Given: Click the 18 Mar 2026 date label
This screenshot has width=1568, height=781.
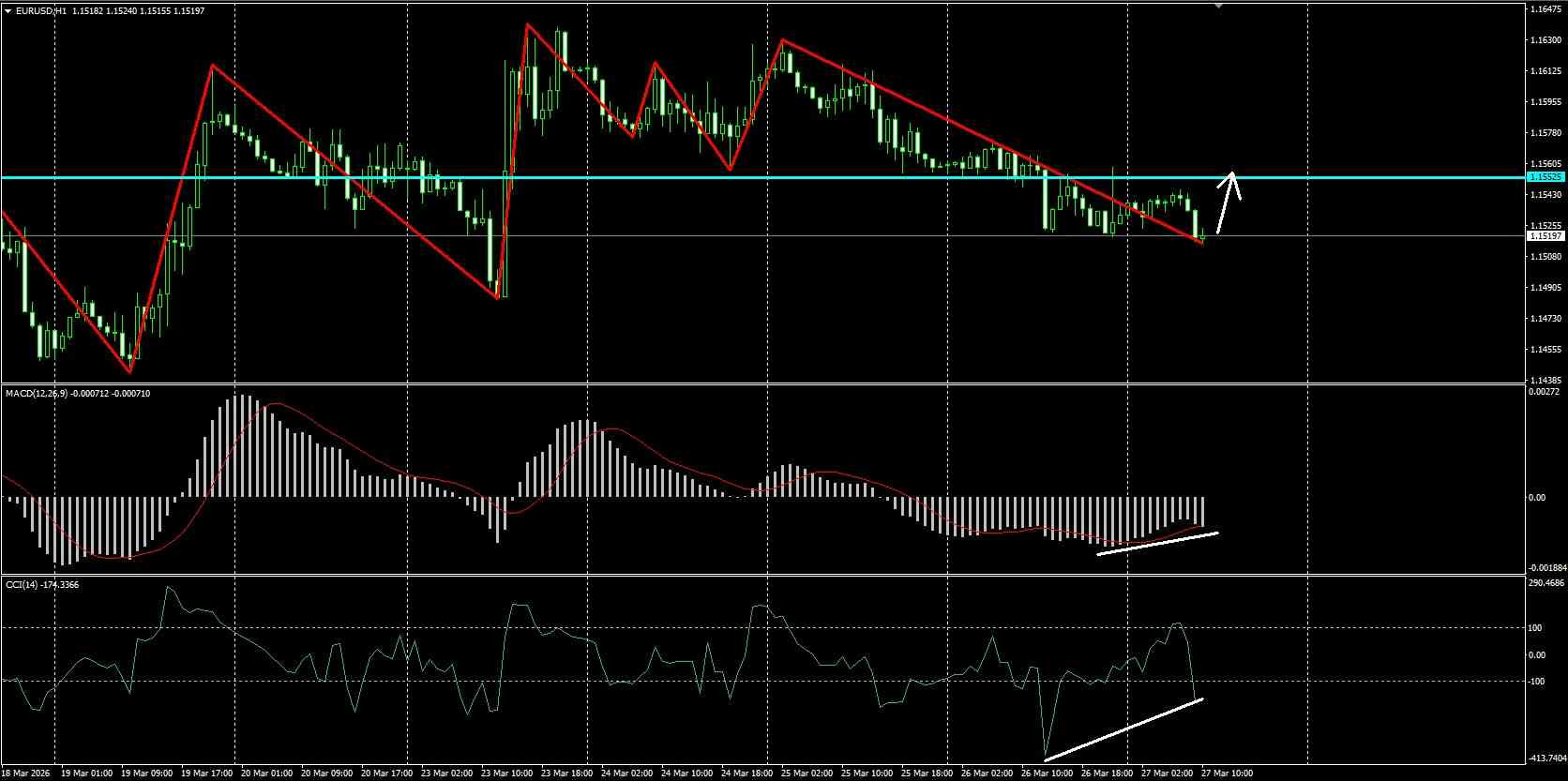Looking at the screenshot, I should (x=23, y=773).
